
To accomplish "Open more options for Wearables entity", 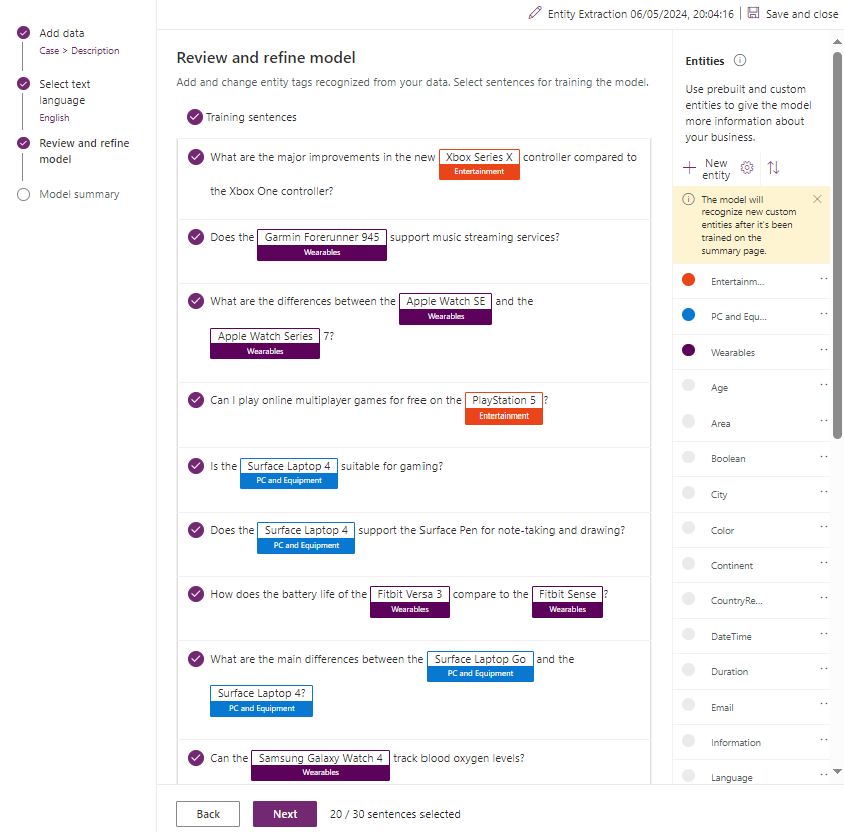I will 824,350.
